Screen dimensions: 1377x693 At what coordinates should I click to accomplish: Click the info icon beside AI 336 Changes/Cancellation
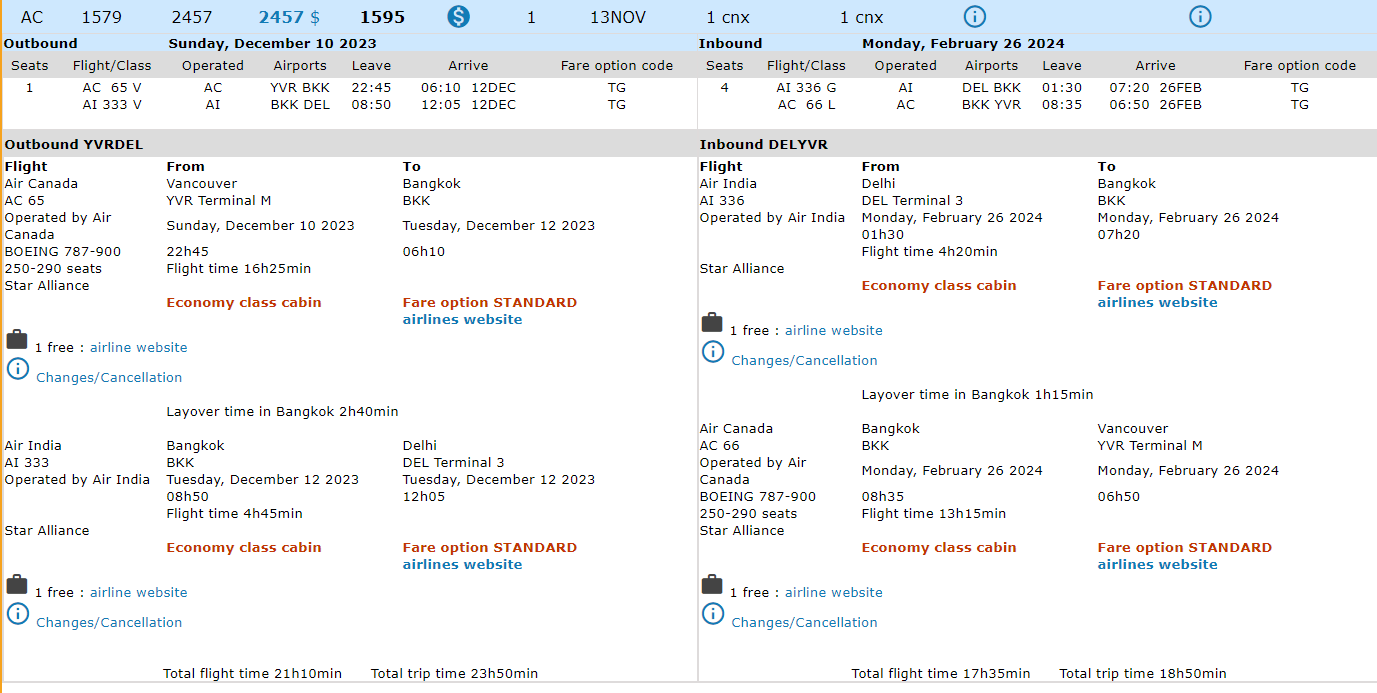tap(713, 352)
